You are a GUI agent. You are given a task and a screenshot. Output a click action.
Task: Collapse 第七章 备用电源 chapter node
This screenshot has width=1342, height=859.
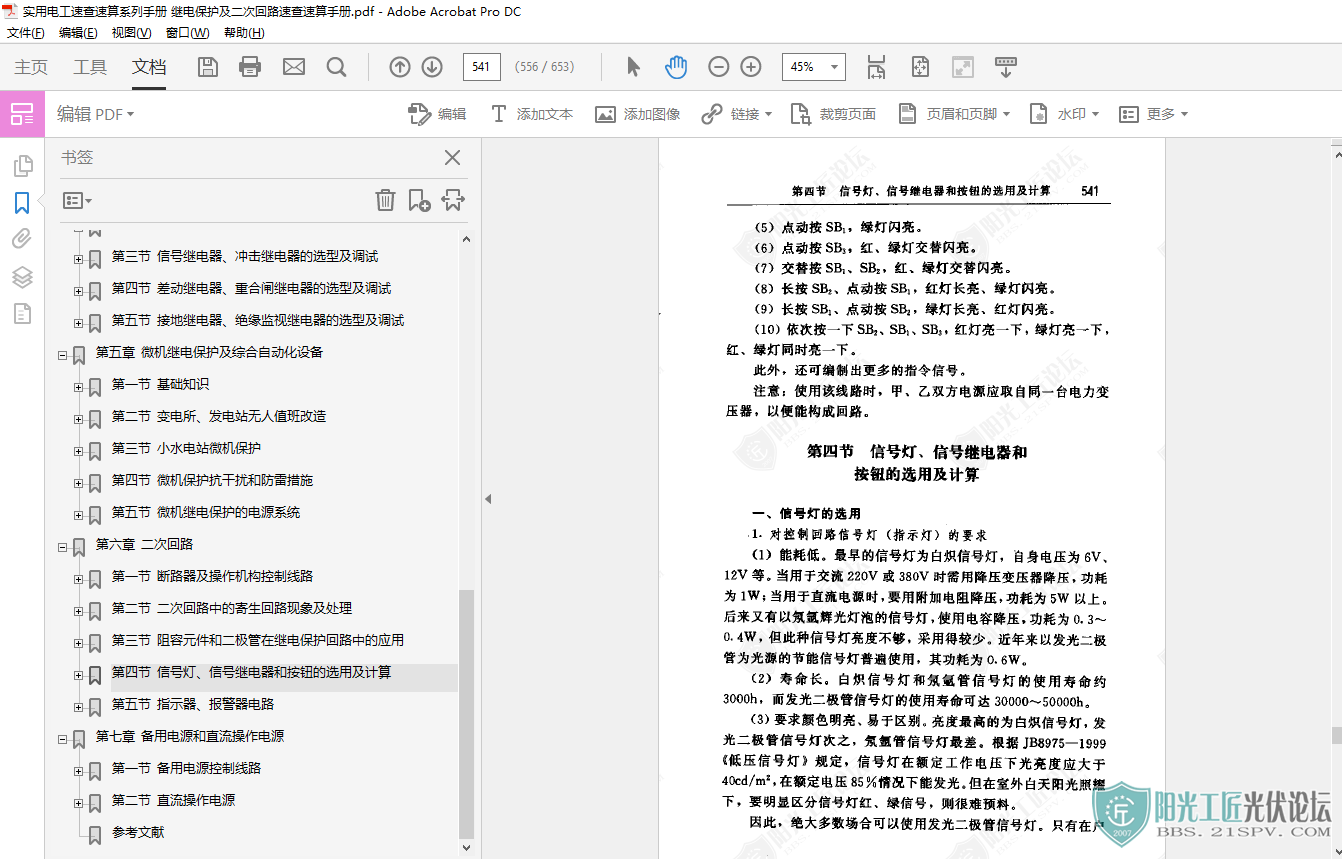[62, 738]
